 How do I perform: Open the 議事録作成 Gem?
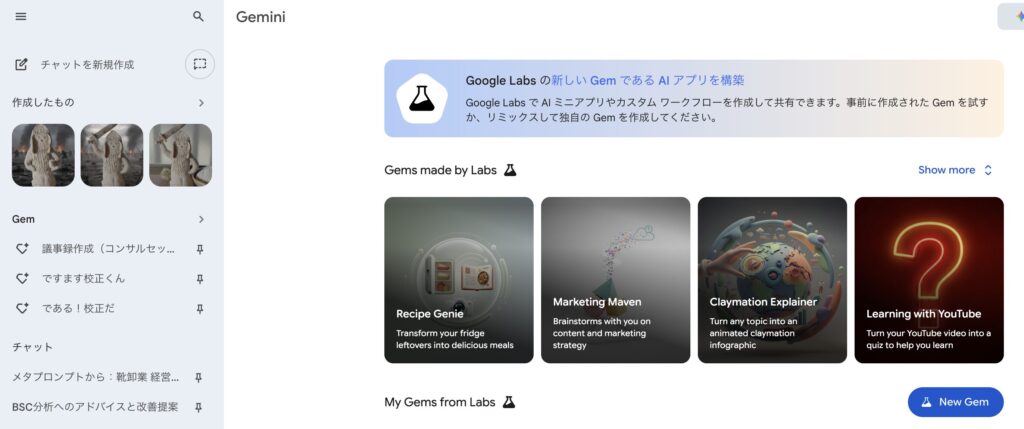coord(108,249)
